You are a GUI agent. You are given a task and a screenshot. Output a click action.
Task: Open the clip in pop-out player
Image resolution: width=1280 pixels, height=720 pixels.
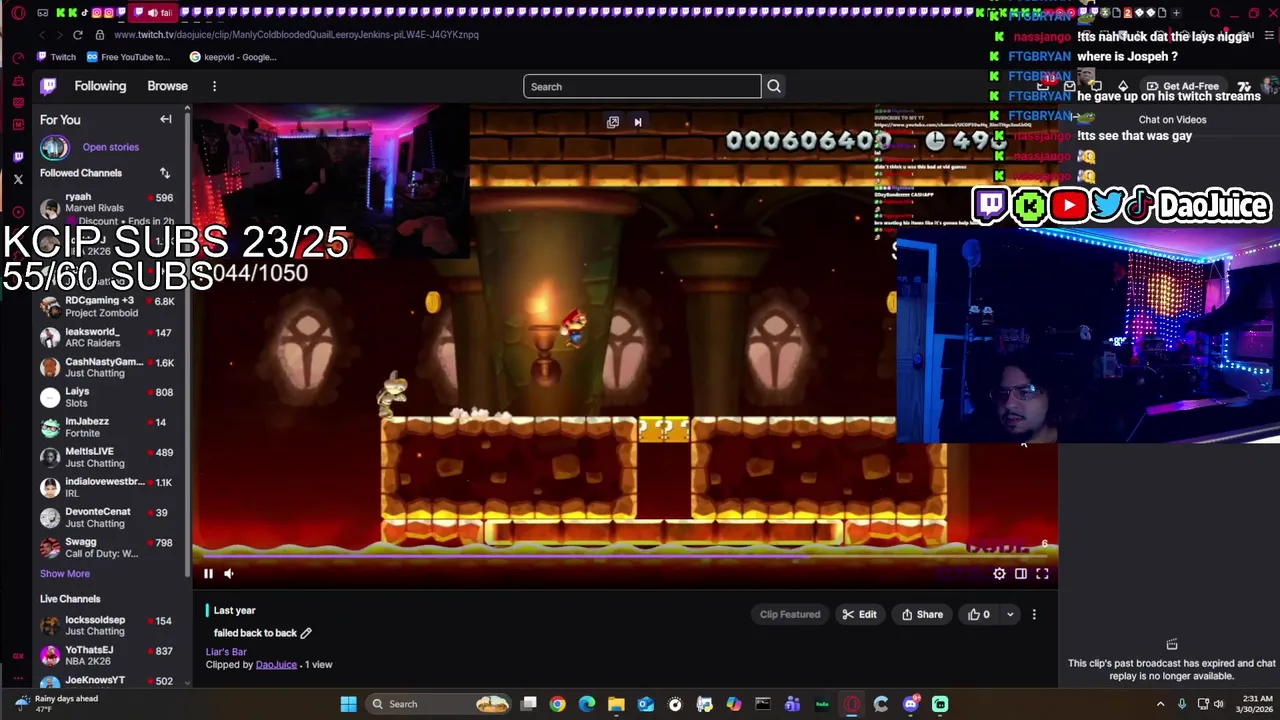(613, 122)
